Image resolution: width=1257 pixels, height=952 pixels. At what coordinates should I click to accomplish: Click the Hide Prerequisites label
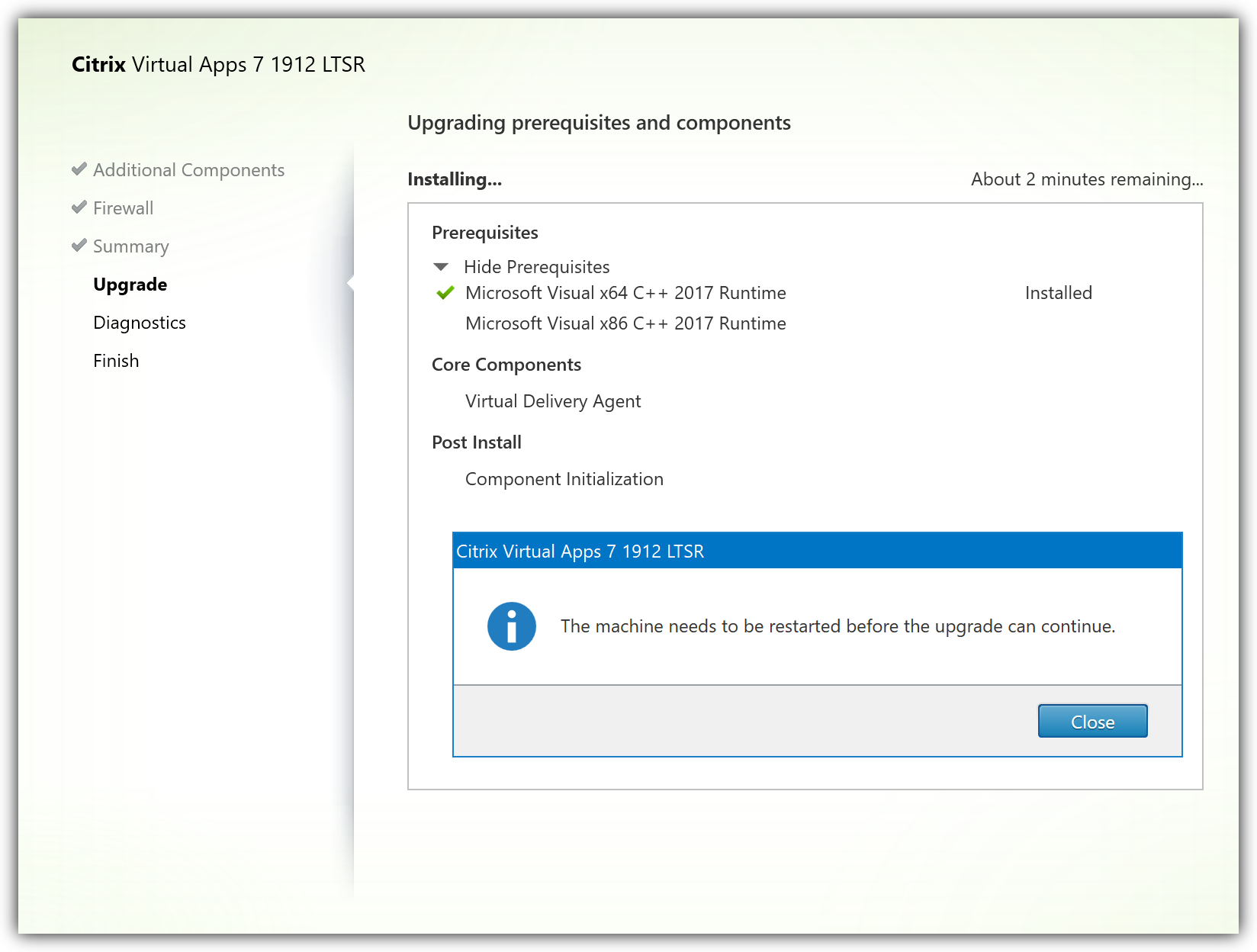click(536, 267)
